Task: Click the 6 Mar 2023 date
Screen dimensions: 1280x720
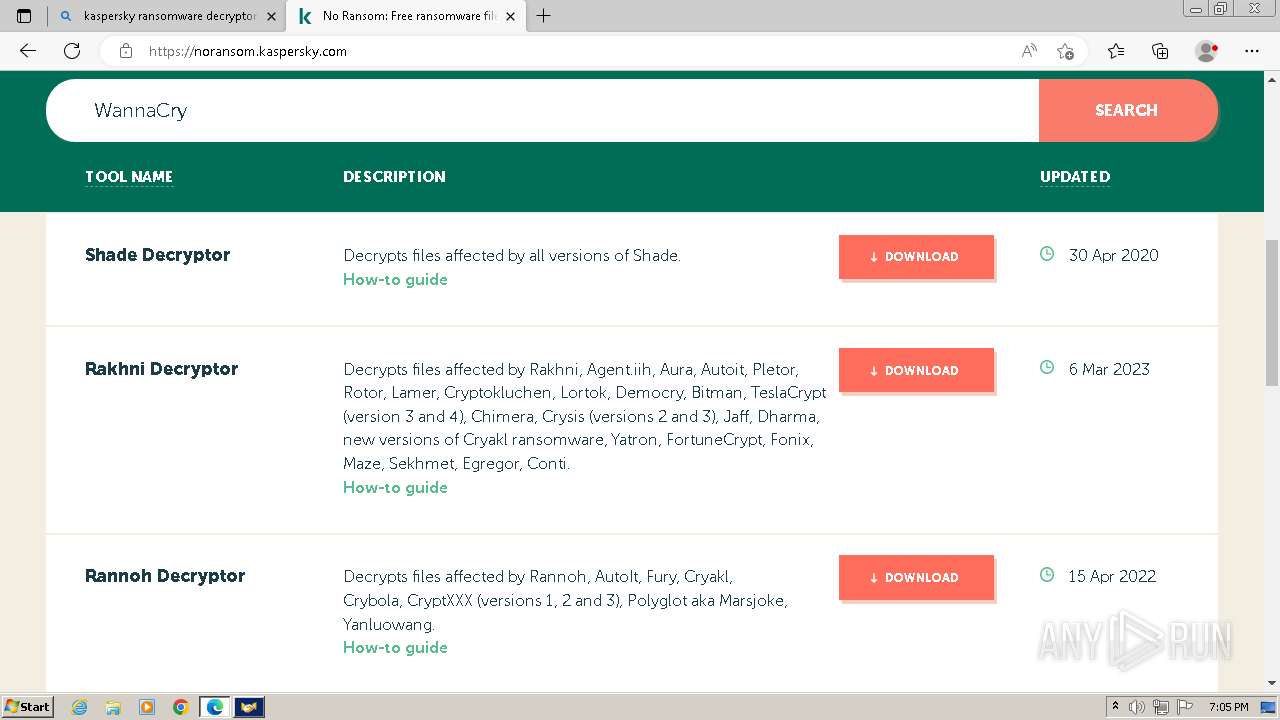Action: tap(1109, 369)
